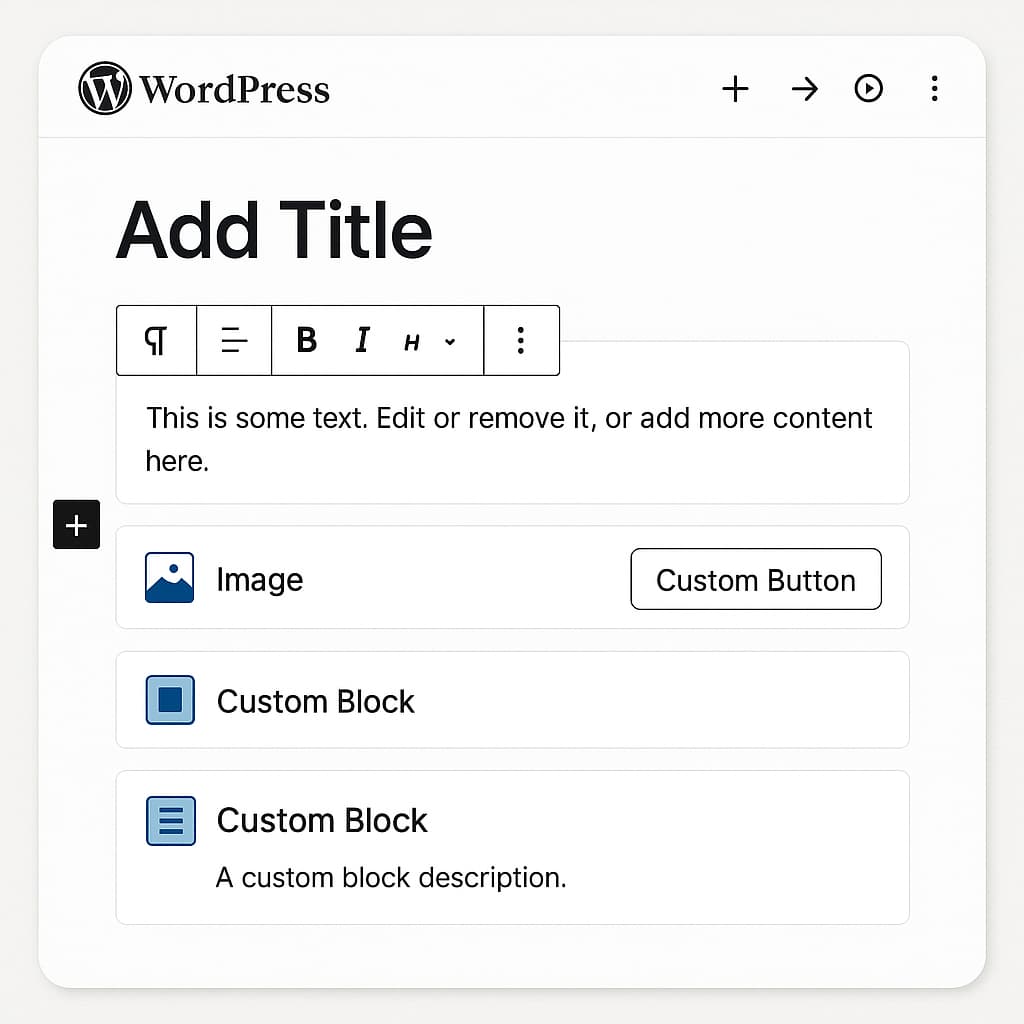Click the right arrow icon in header
Screen dimensions: 1024x1024
pyautogui.click(x=804, y=89)
